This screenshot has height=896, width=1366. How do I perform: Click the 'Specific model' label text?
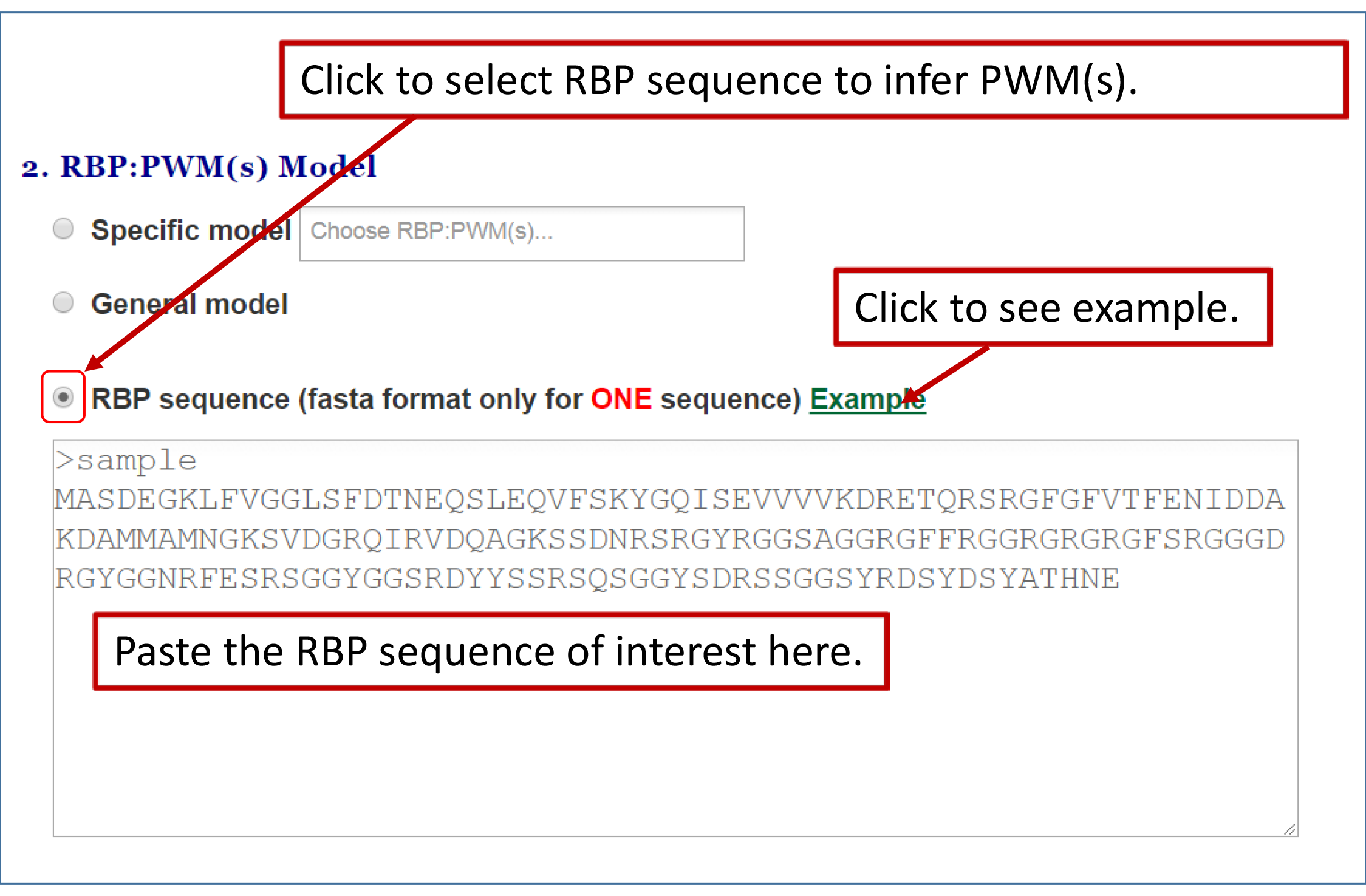coord(191,231)
